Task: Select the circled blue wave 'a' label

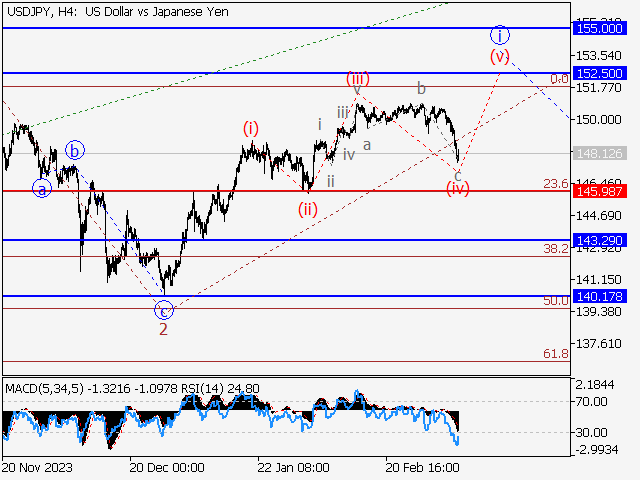Action: click(x=42, y=189)
